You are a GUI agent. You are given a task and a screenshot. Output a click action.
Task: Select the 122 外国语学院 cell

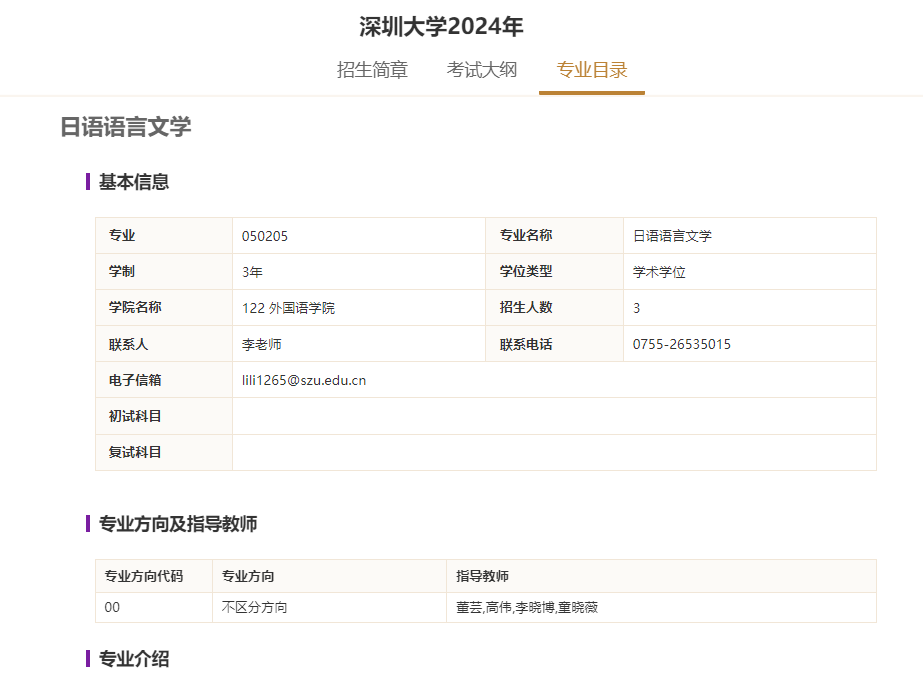click(358, 308)
